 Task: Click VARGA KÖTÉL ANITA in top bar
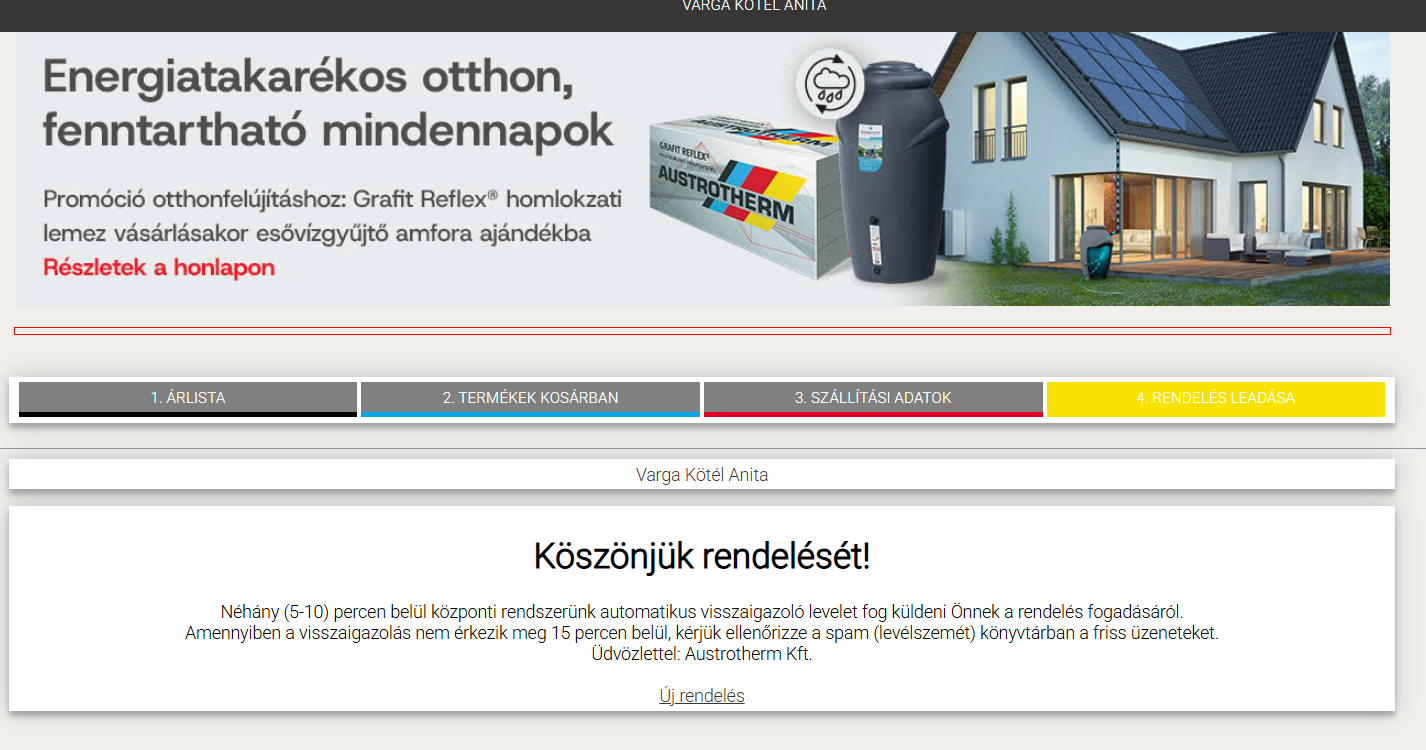pos(754,6)
